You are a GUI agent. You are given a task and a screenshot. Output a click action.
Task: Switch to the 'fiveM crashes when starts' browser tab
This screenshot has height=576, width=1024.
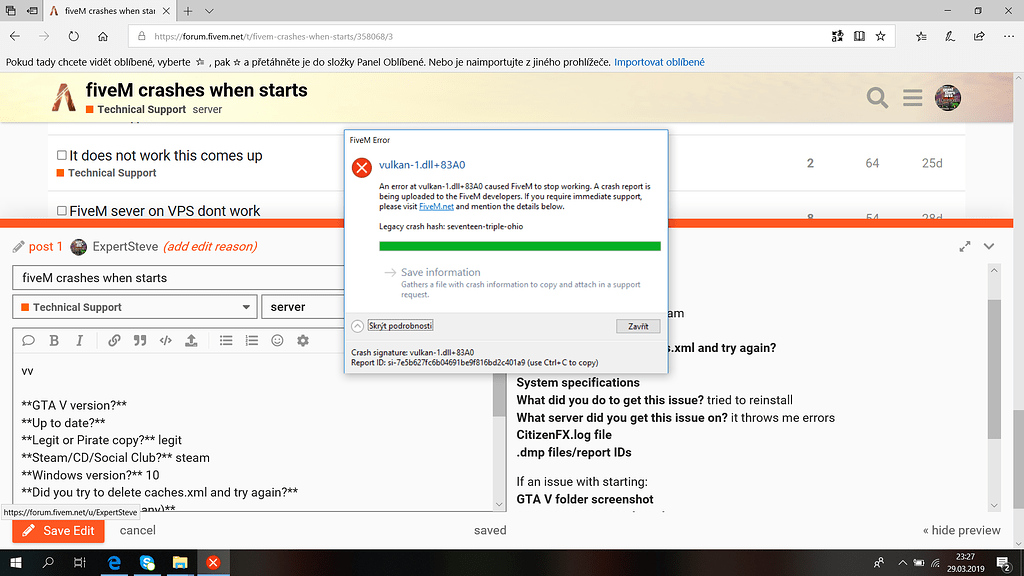click(108, 12)
